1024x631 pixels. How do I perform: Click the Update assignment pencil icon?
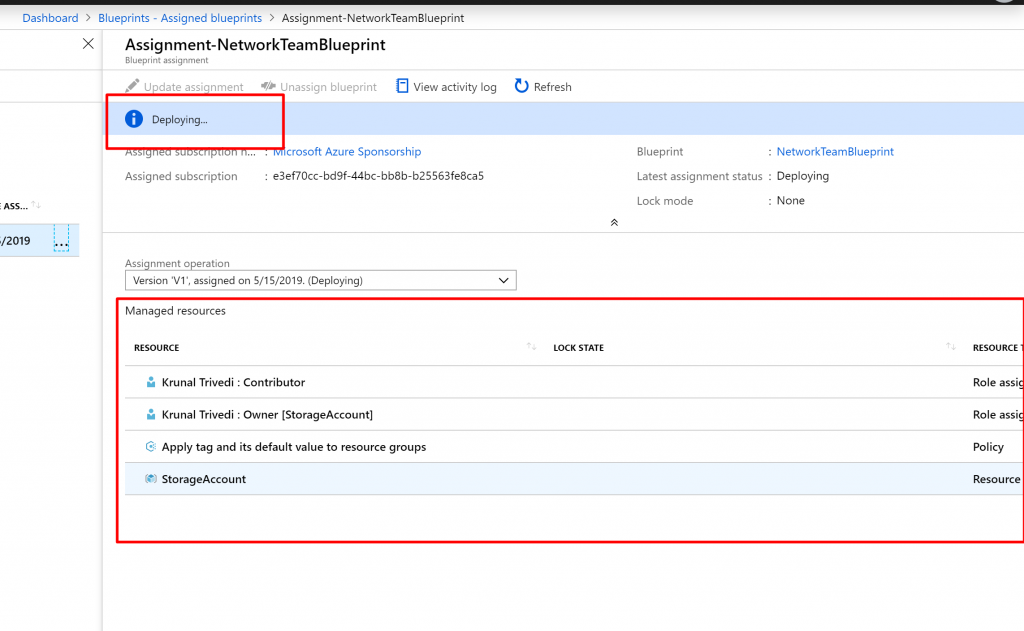[132, 87]
